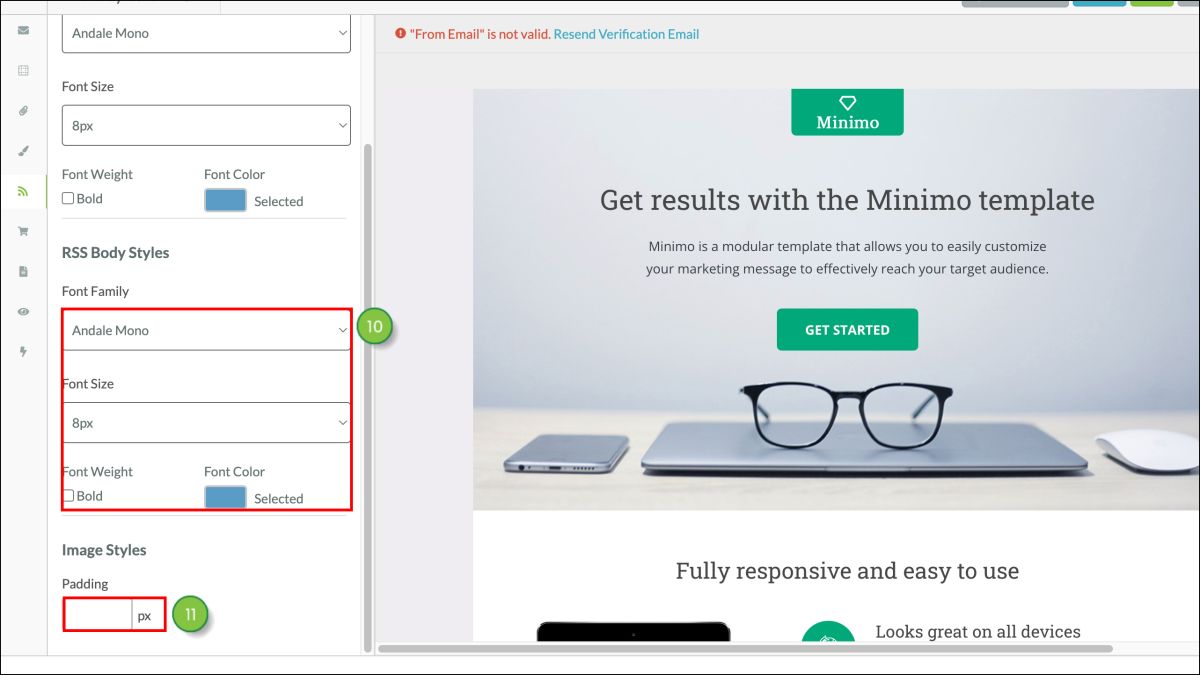The width and height of the screenshot is (1200, 675).
Task: Enable Bold checkbox under RSS Body Styles
Action: pos(68,495)
